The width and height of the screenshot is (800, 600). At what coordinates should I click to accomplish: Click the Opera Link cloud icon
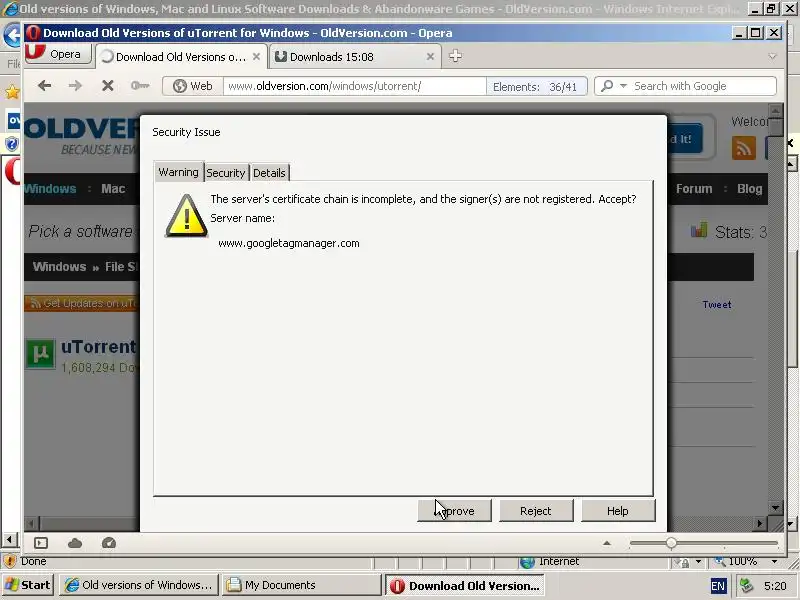(75, 543)
